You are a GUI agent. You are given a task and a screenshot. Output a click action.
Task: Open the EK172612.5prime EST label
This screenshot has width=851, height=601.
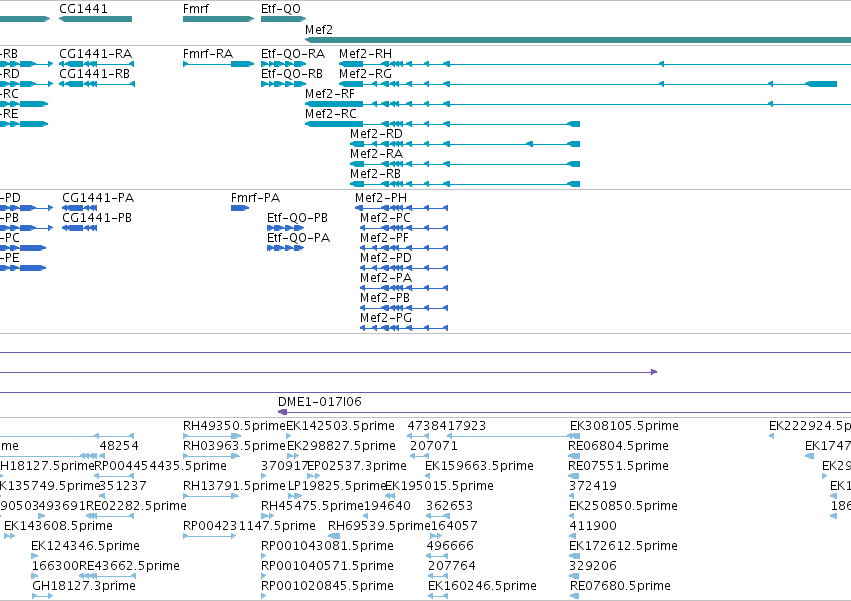tap(623, 547)
